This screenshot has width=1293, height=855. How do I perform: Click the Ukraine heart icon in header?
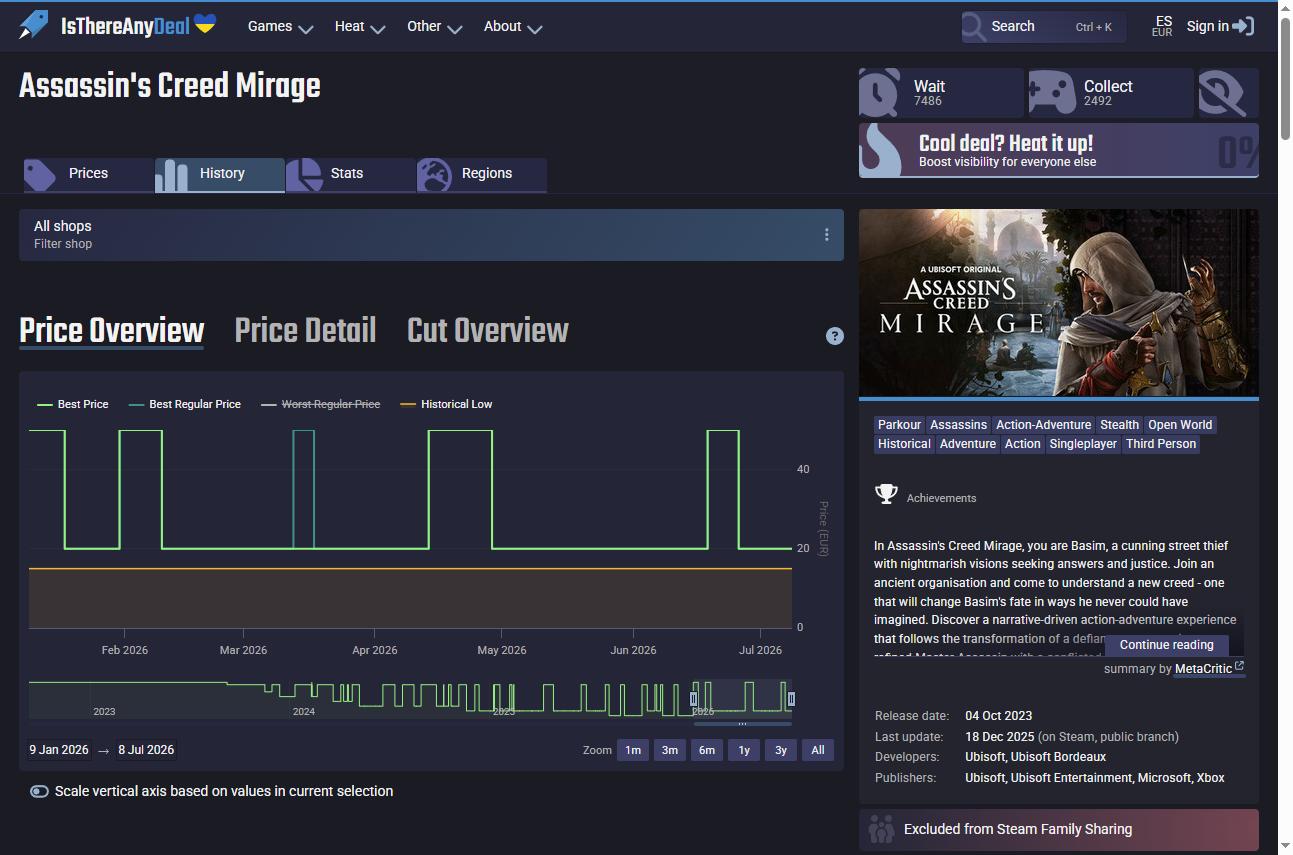[205, 24]
